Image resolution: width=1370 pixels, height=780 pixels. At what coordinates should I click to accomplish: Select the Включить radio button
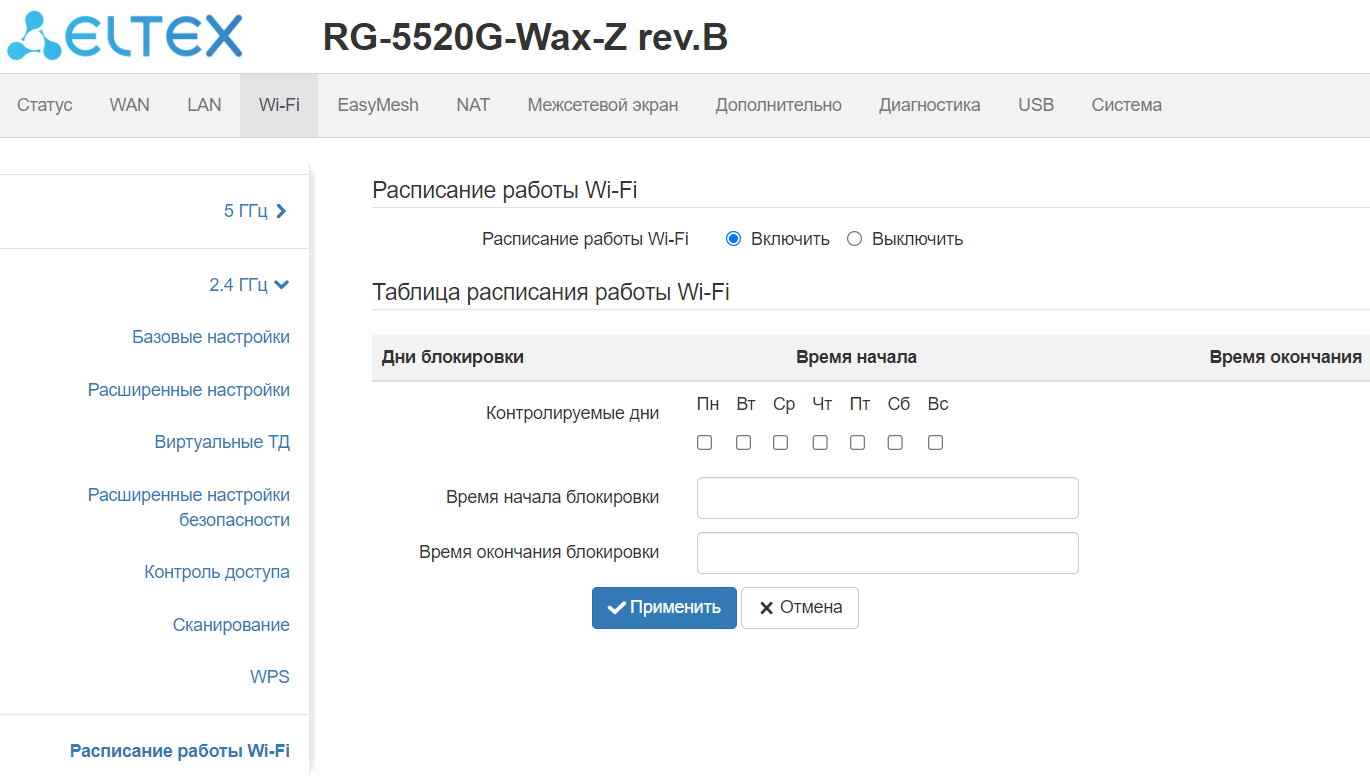(733, 239)
